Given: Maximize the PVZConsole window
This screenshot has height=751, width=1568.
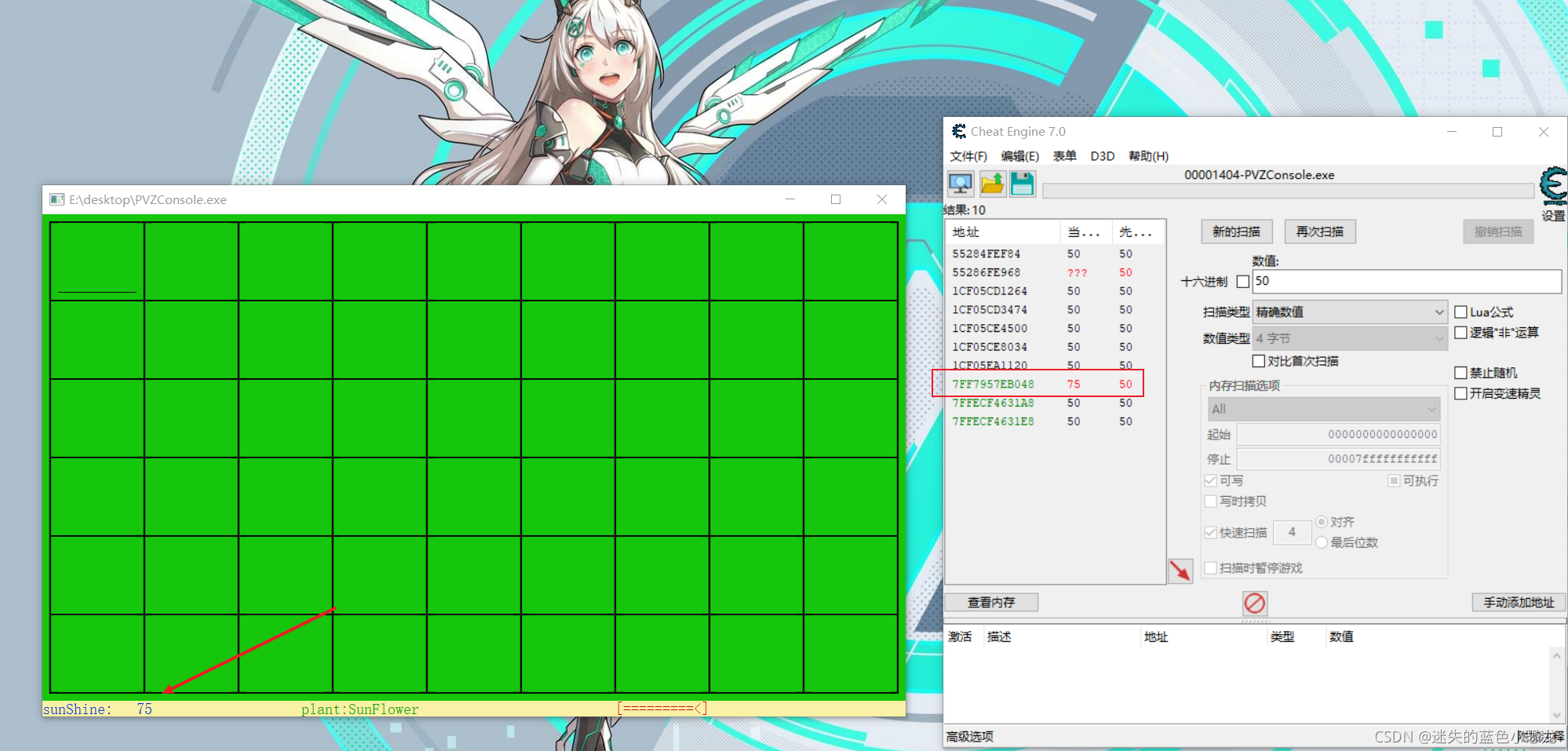Looking at the screenshot, I should 836,199.
